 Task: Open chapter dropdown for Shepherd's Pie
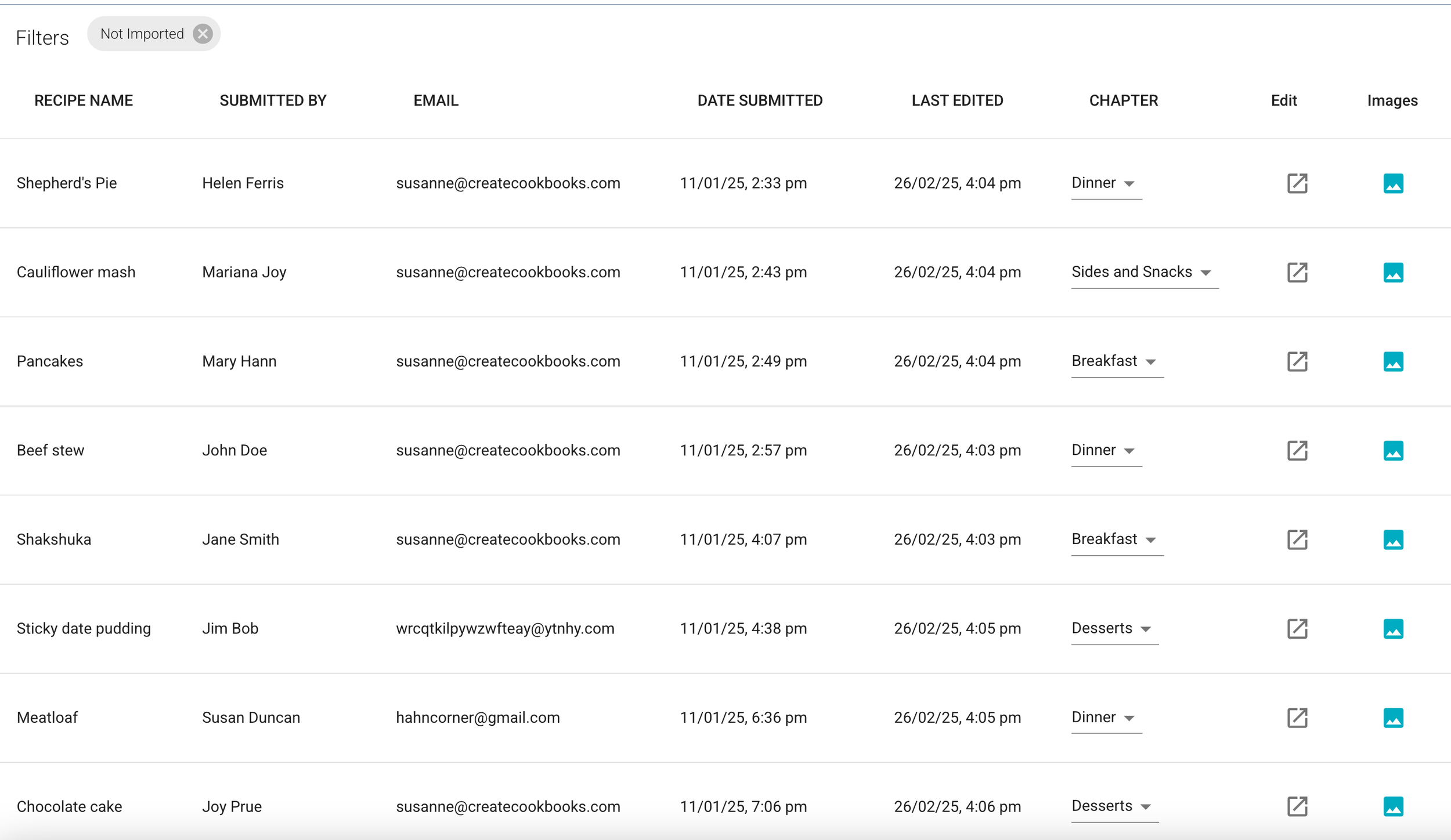click(1105, 183)
